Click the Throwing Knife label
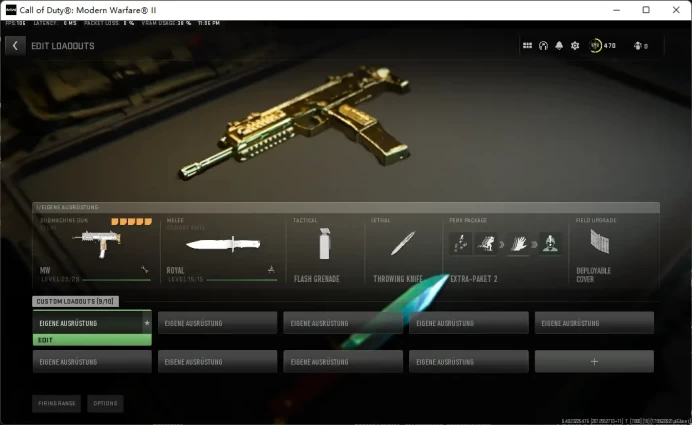This screenshot has height=425, width=692. coord(398,279)
